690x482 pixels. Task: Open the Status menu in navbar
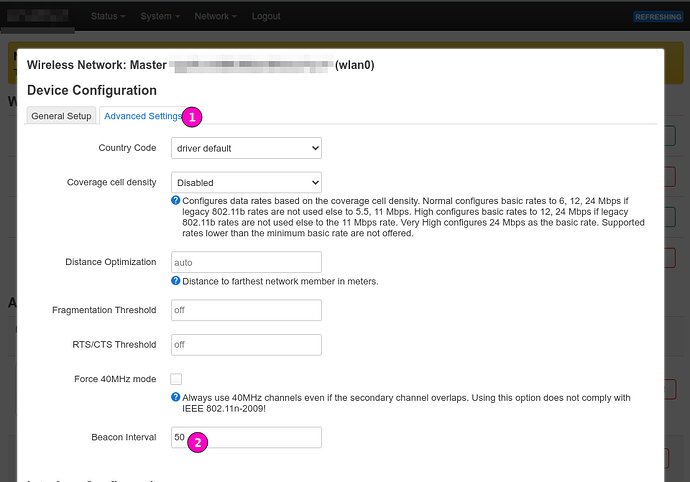108,16
